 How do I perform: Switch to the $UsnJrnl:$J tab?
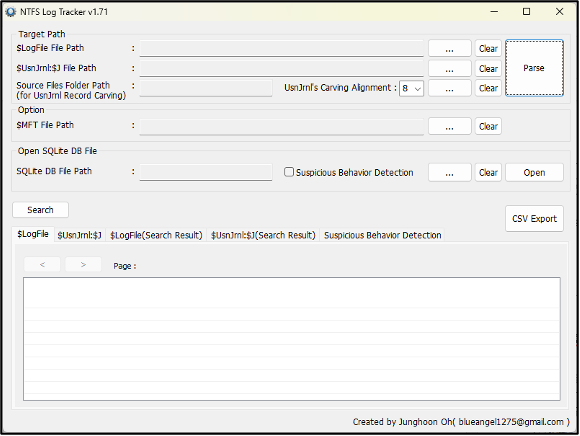tap(80, 235)
